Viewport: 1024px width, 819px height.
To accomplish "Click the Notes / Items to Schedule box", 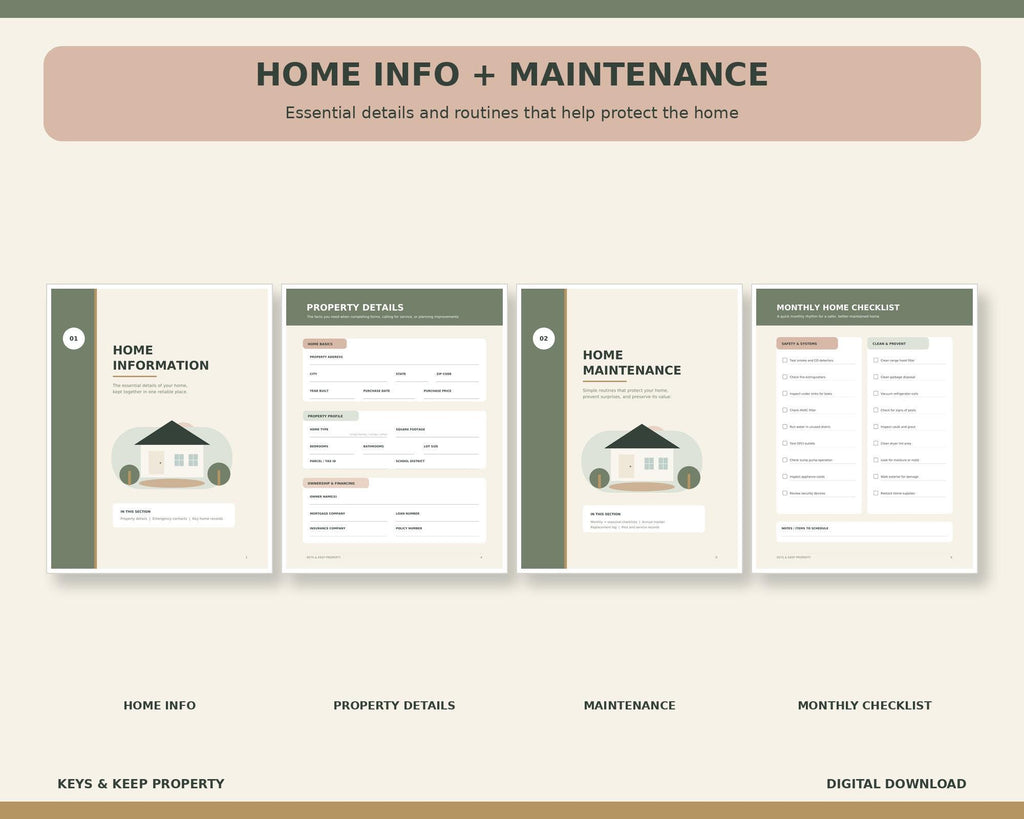I will [864, 532].
